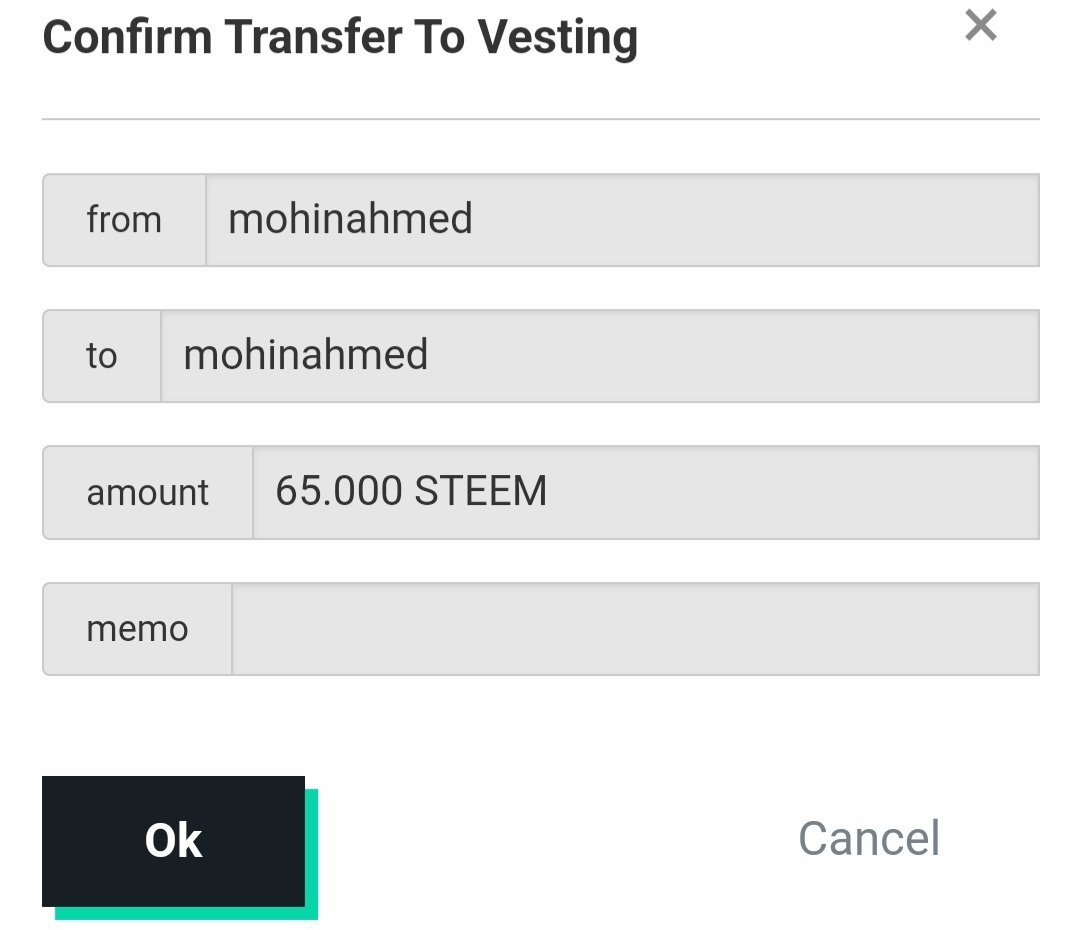
Task: Click the 'from' field label
Action: (124, 219)
